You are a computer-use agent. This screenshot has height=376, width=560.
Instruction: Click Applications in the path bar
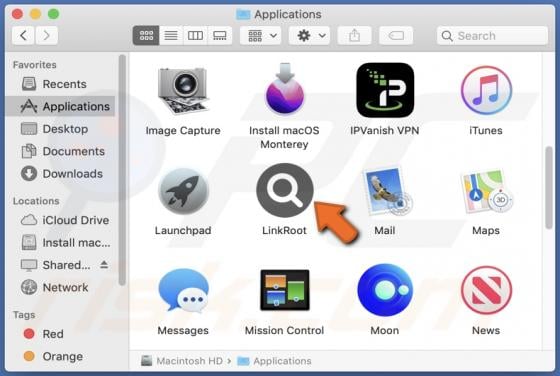coord(274,361)
